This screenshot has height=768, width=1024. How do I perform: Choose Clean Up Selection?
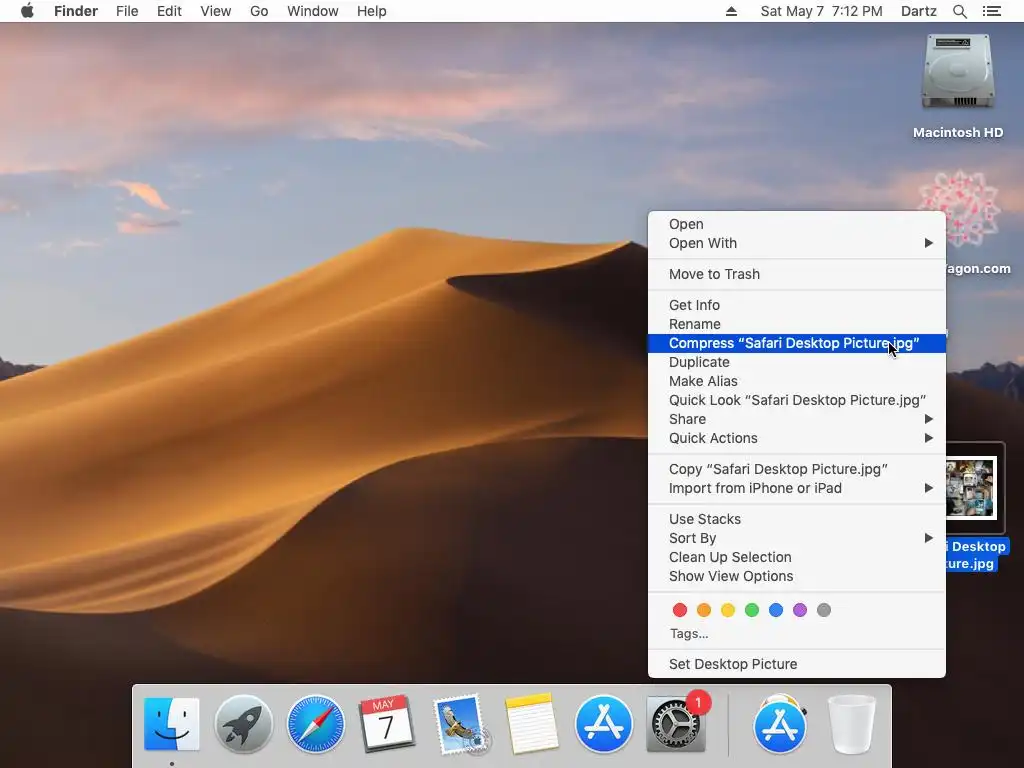[796, 557]
